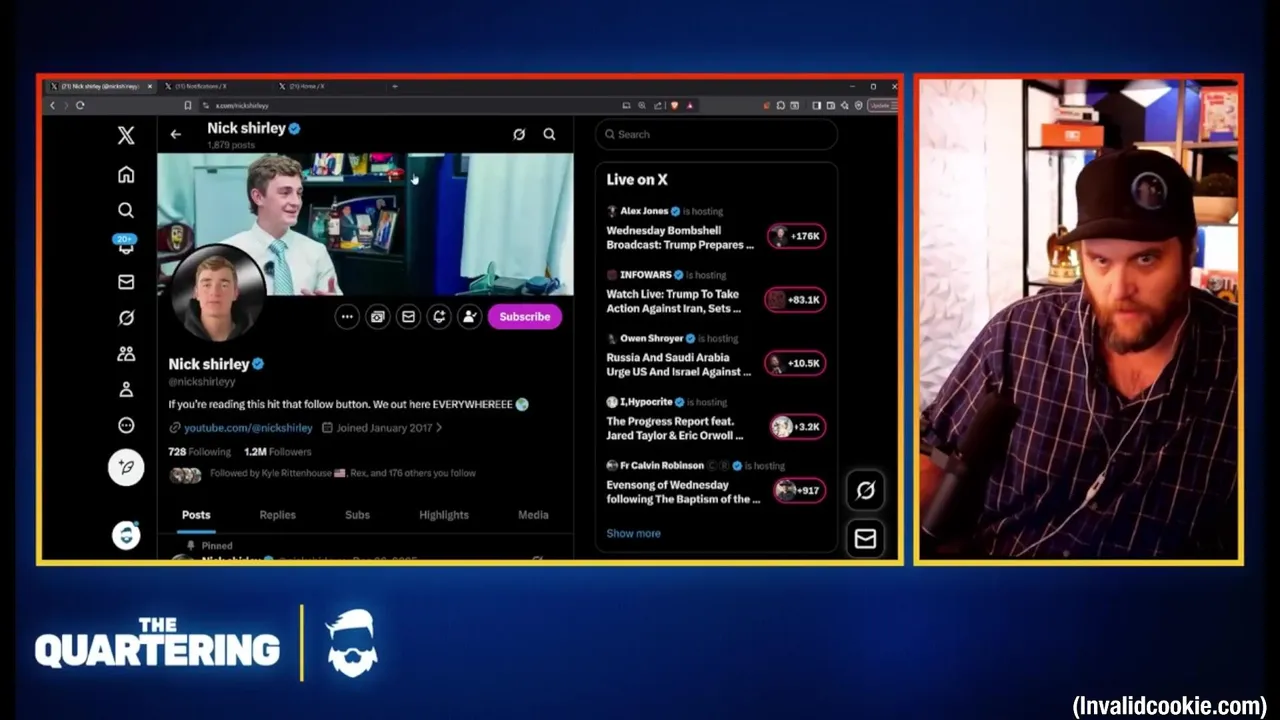Subscribe to Nick Shirley

(525, 317)
